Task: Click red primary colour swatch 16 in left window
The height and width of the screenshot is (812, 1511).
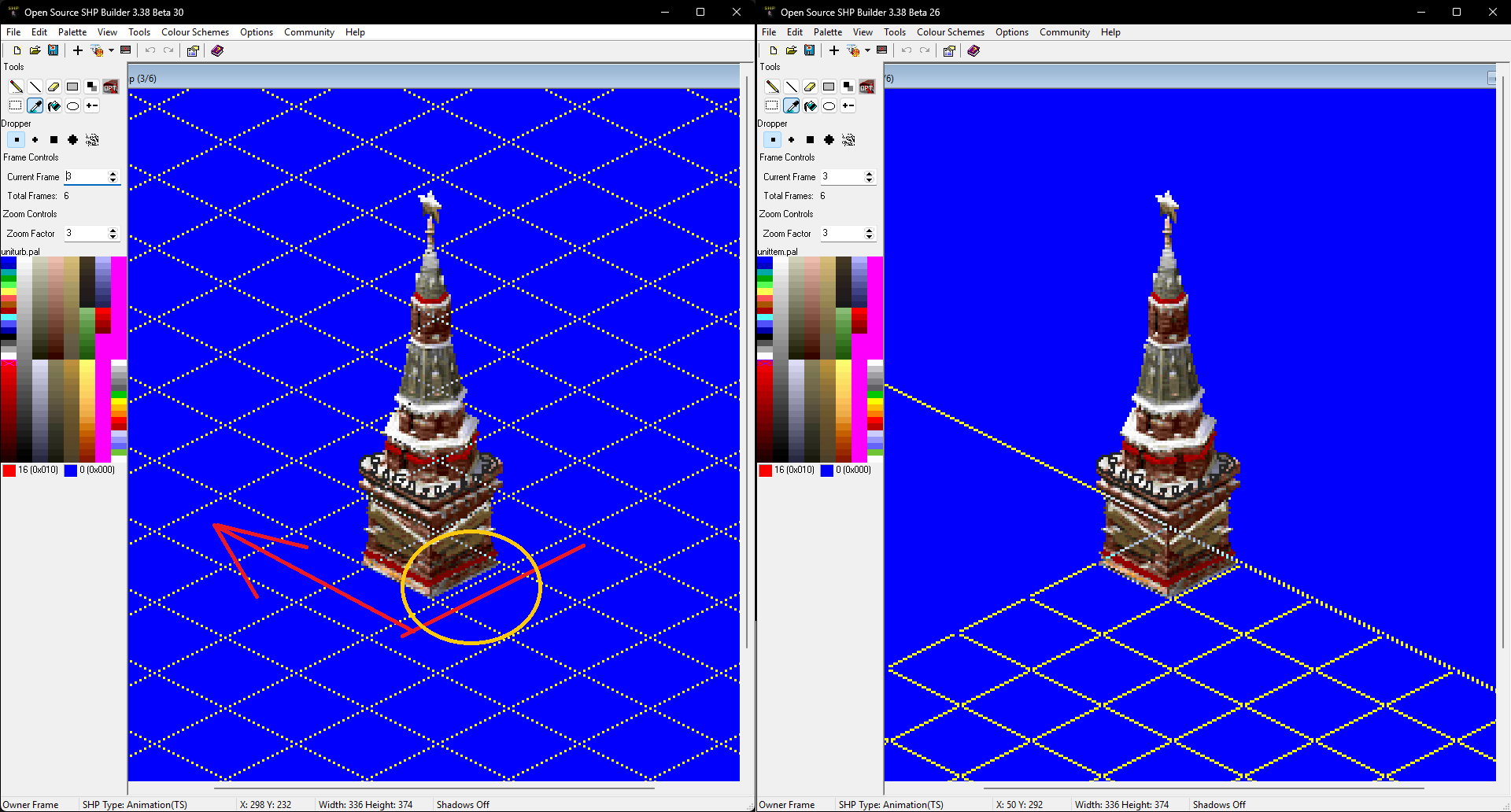Action: pos(9,471)
